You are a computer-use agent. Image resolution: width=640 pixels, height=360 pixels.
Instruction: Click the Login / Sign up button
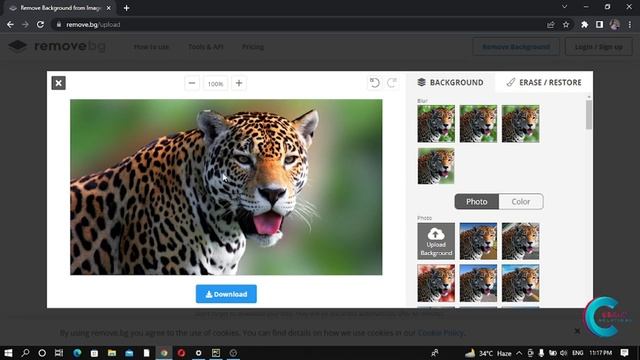click(599, 47)
